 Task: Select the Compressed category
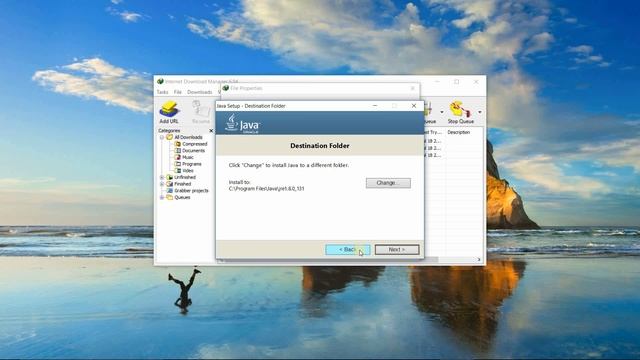[195, 144]
